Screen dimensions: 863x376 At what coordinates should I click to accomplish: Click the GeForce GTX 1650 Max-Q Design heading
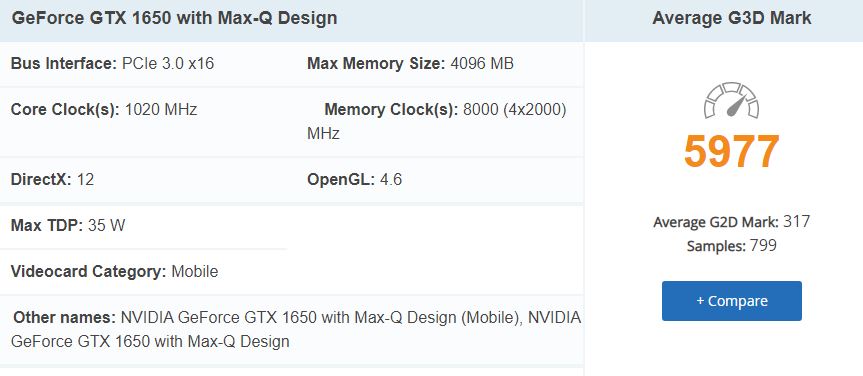pos(174,18)
